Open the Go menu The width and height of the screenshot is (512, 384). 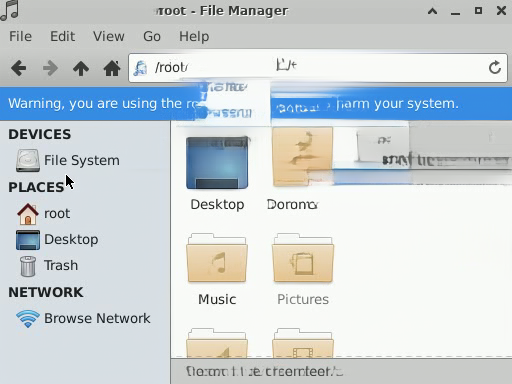pyautogui.click(x=152, y=36)
